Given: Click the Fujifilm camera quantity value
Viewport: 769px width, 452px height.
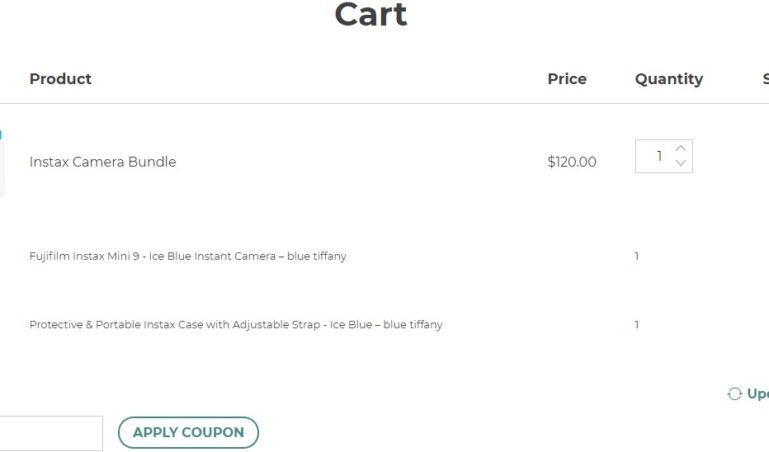Looking at the screenshot, I should click(x=636, y=256).
